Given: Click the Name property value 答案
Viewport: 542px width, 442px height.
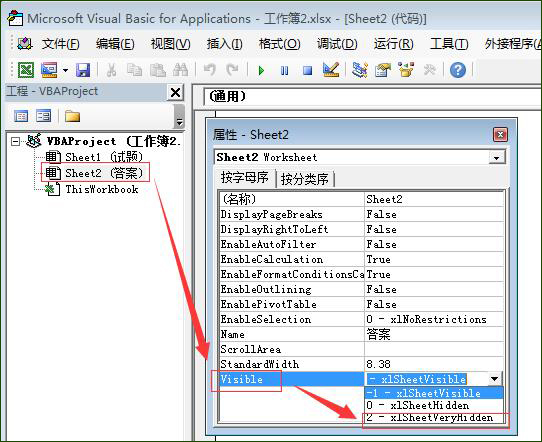Looking at the screenshot, I should click(x=434, y=334).
